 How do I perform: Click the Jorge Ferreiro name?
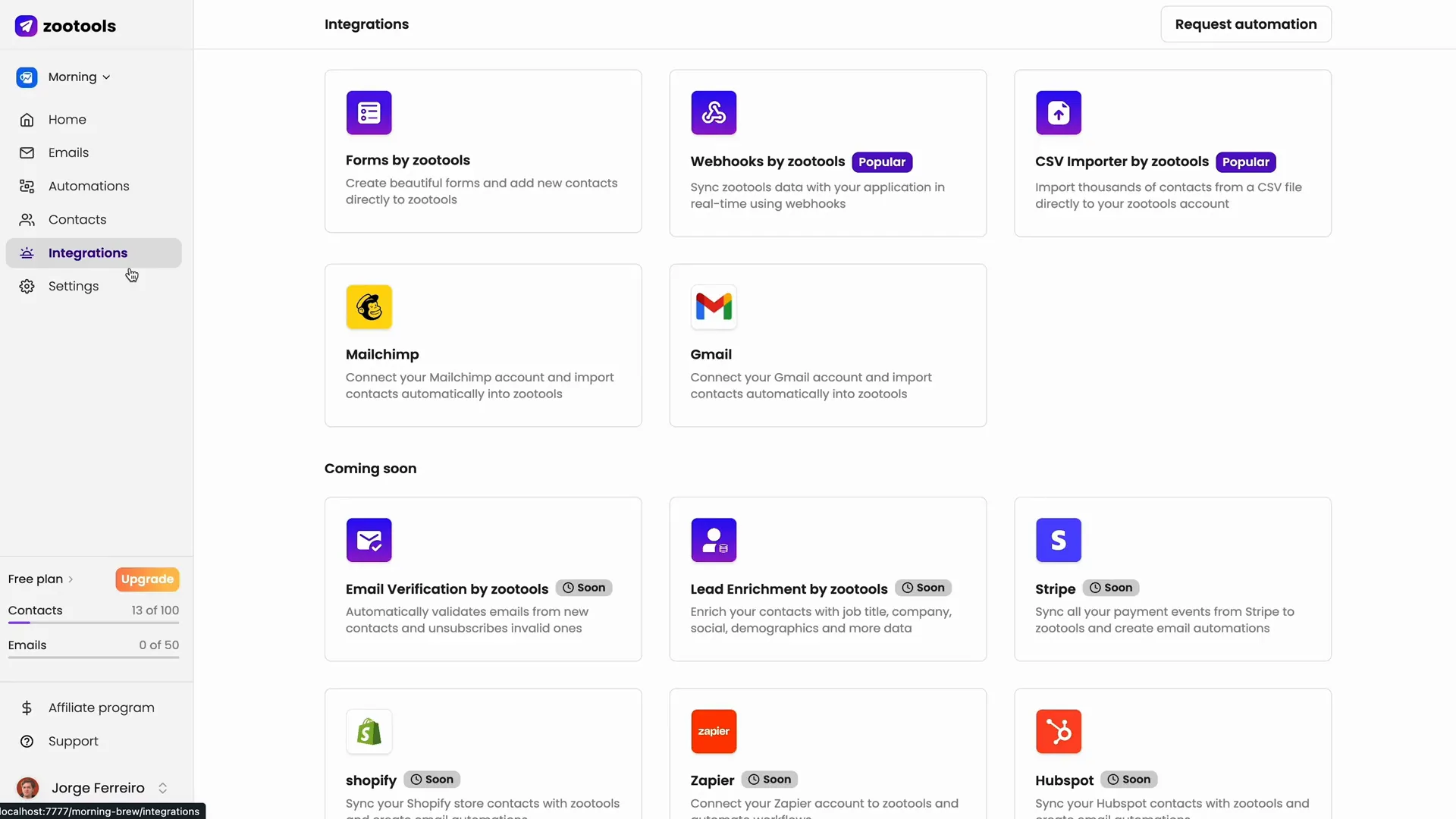[98, 788]
